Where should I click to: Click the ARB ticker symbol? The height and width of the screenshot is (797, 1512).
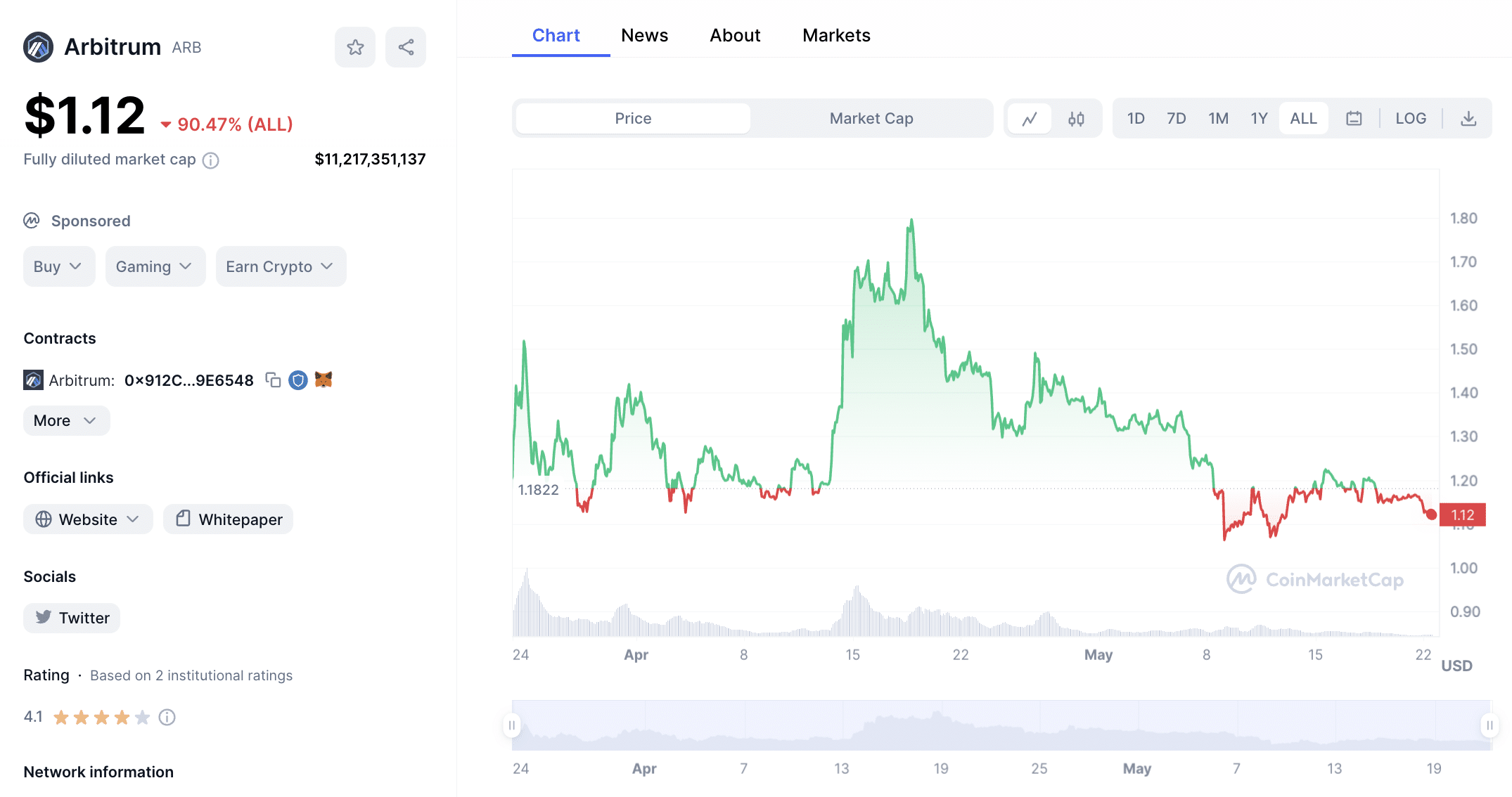tap(186, 47)
